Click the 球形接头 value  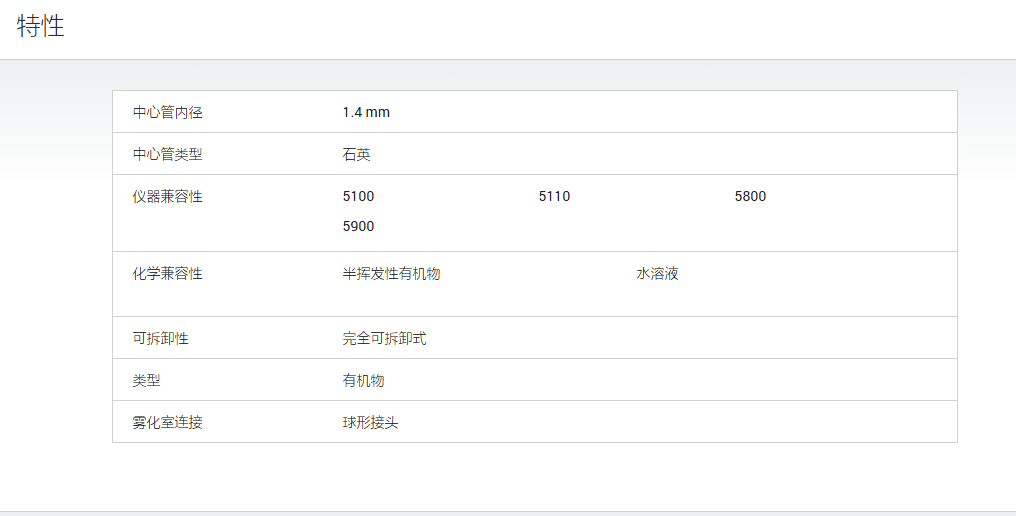tap(371, 423)
